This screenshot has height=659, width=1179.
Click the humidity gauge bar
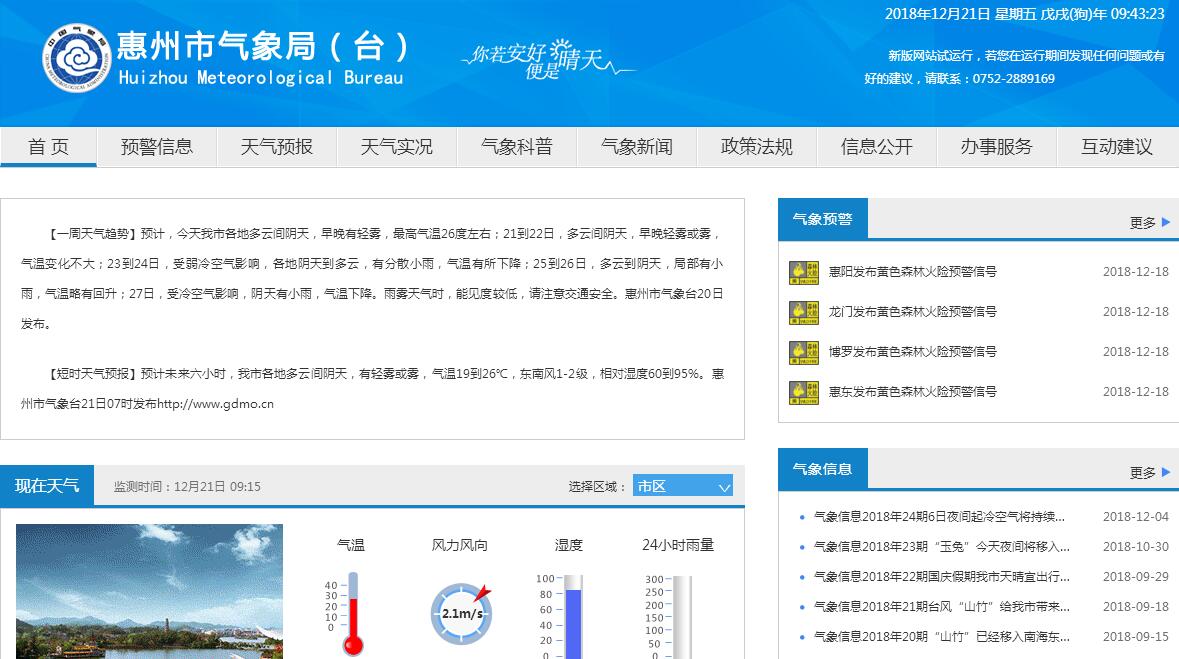coord(572,617)
